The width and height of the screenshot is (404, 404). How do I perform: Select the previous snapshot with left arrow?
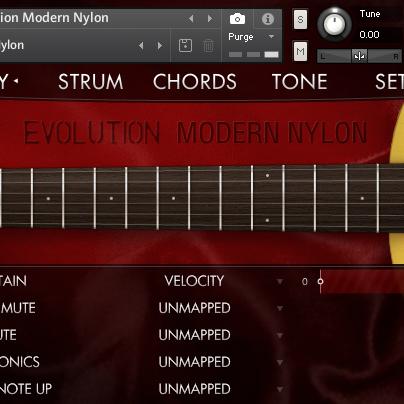tap(141, 46)
